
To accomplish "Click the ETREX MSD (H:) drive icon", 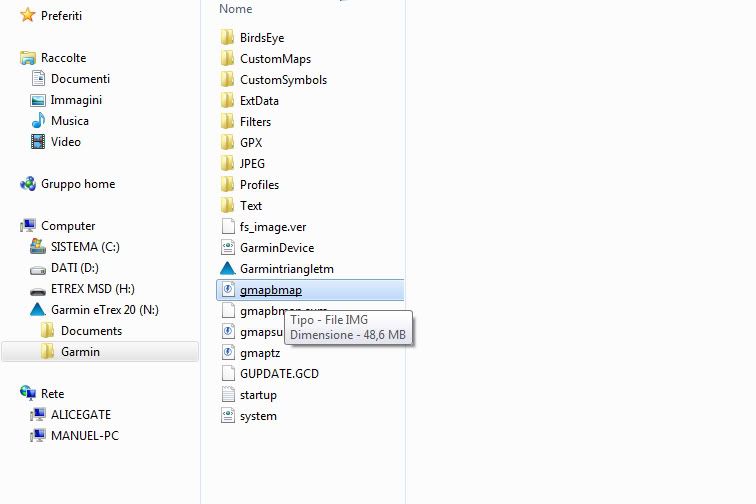I will coord(38,291).
